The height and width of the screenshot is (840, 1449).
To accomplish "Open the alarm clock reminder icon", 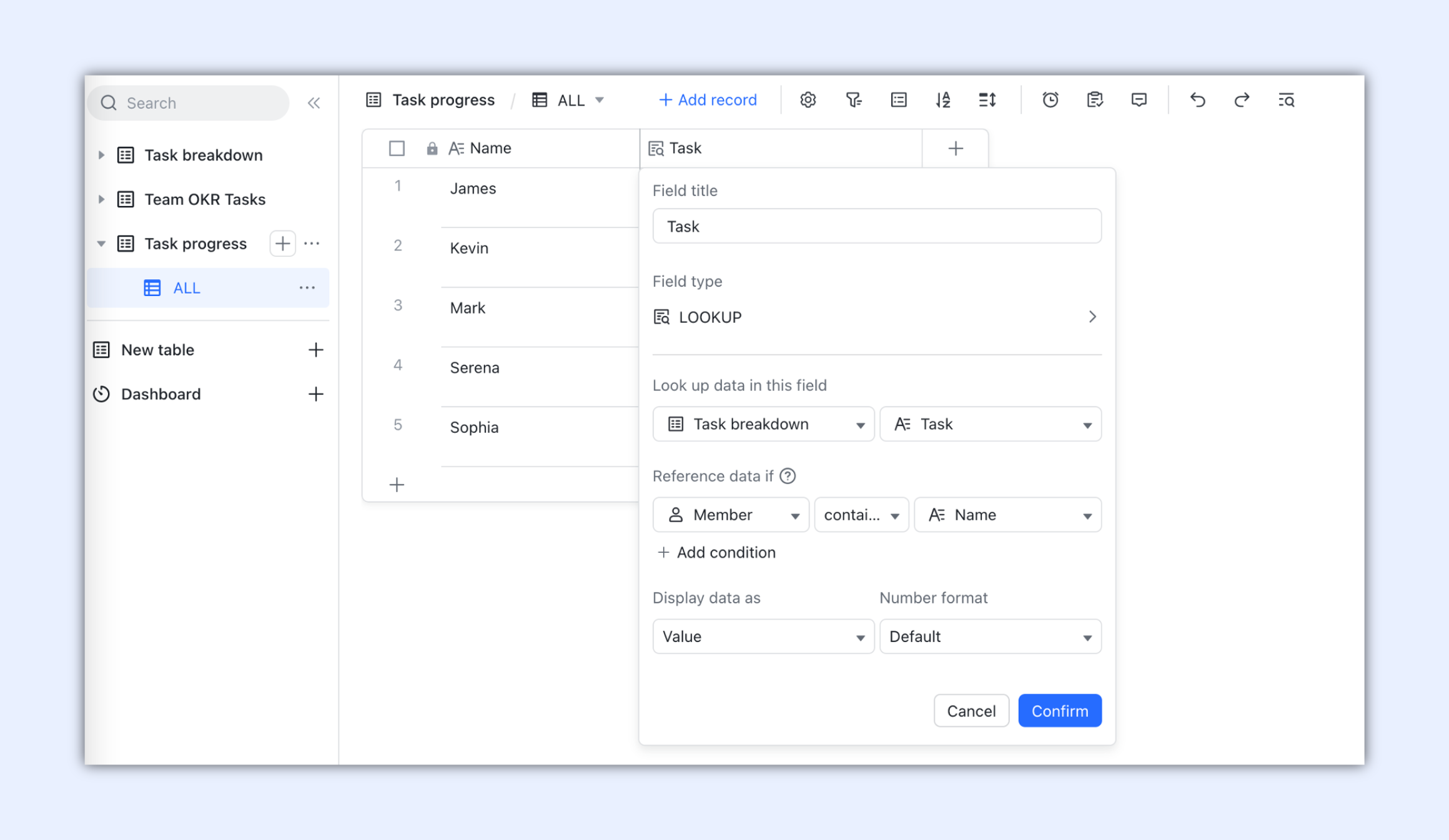I will tap(1051, 100).
